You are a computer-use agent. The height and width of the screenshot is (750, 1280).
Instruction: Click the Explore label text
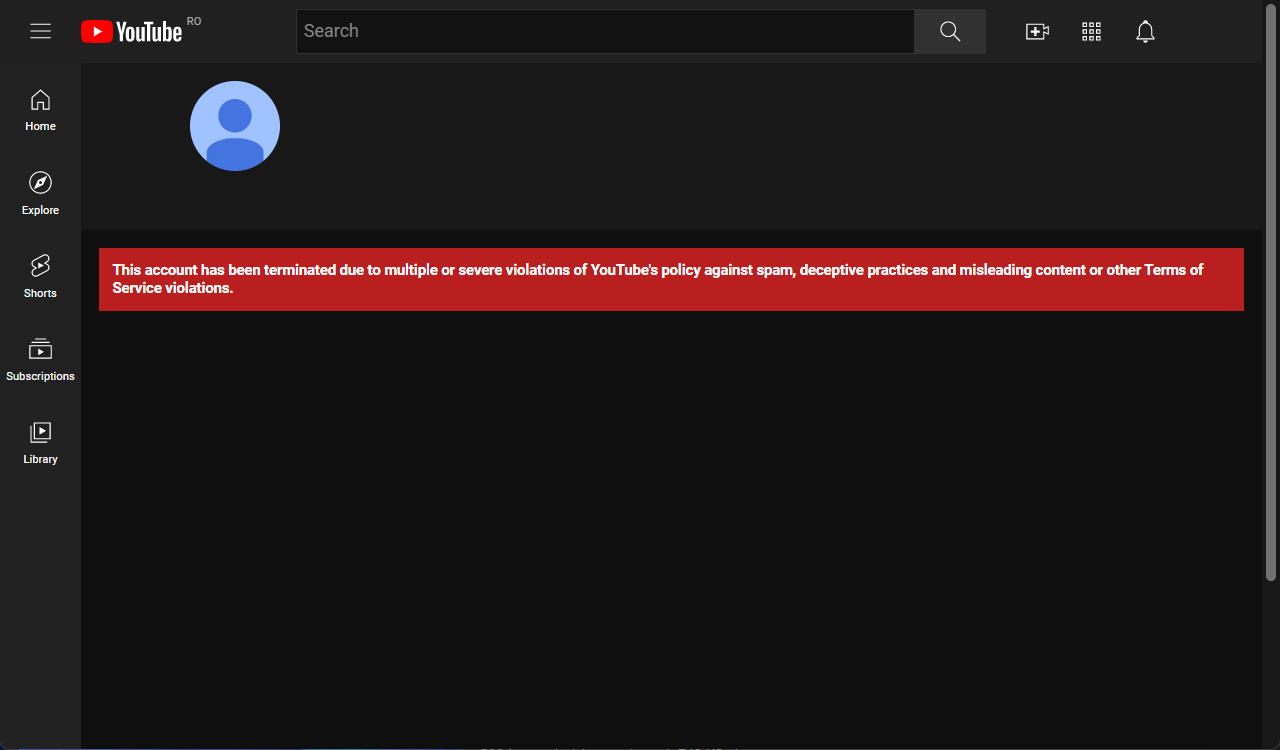click(40, 210)
